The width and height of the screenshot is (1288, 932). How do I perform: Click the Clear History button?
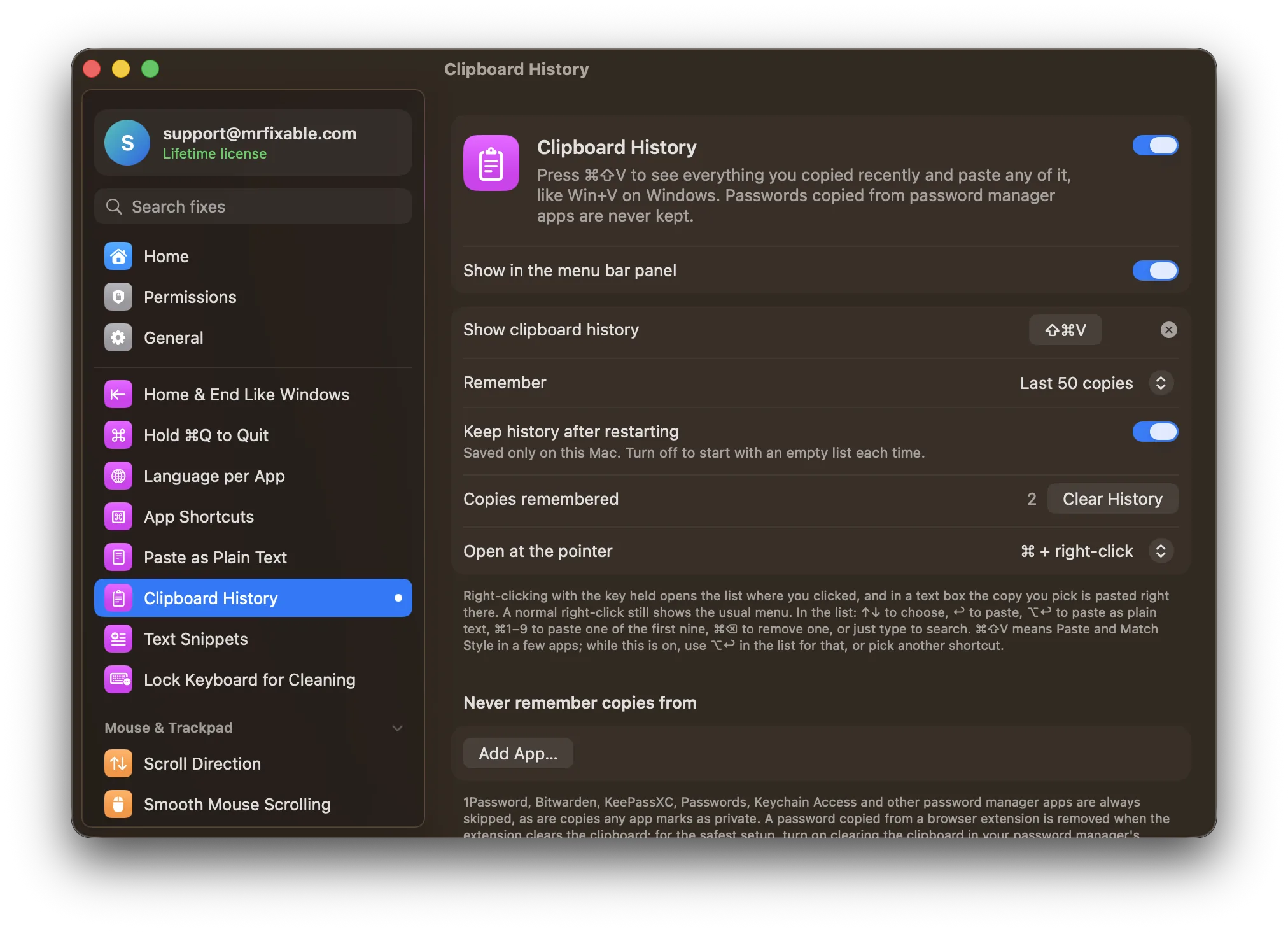tap(1112, 498)
